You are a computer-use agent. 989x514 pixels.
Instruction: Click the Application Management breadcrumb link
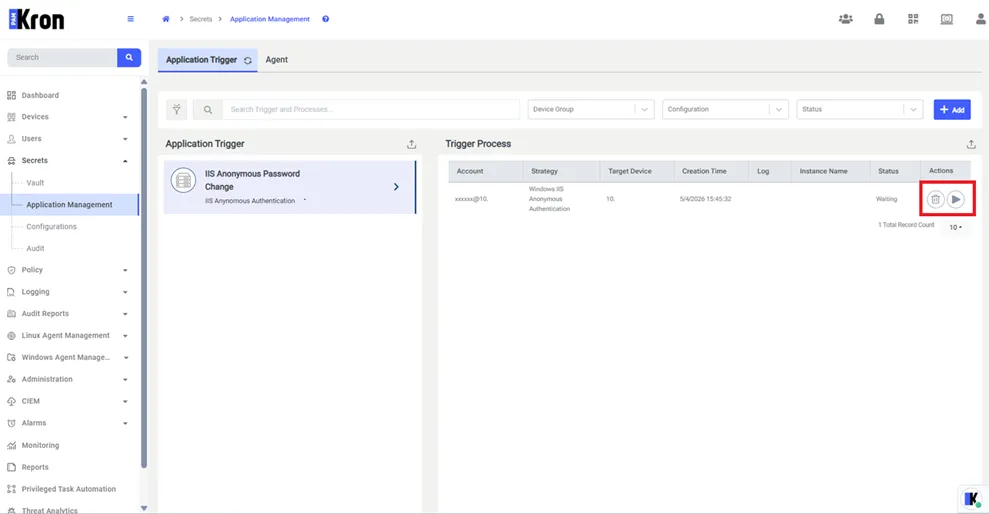point(270,19)
